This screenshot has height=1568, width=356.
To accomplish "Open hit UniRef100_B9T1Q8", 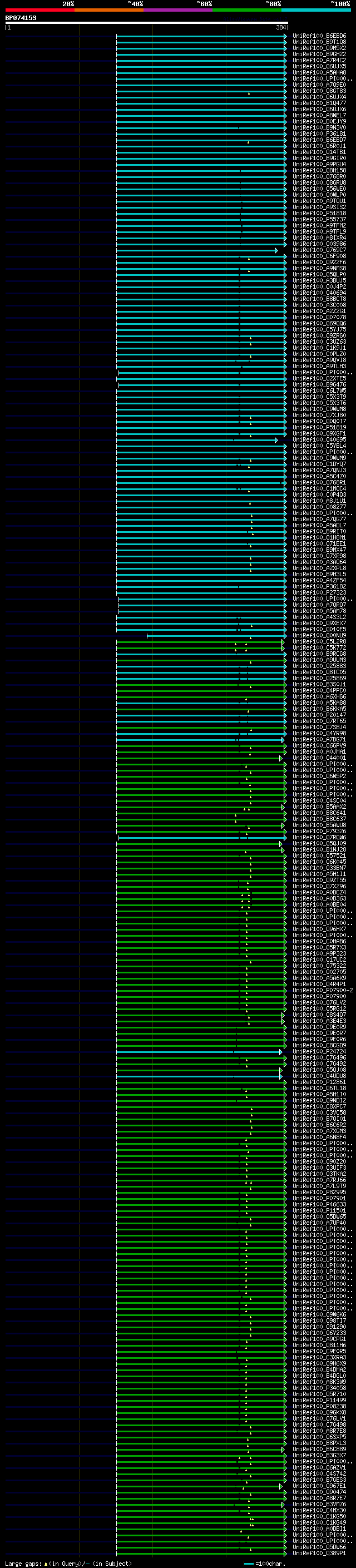I will (319, 42).
